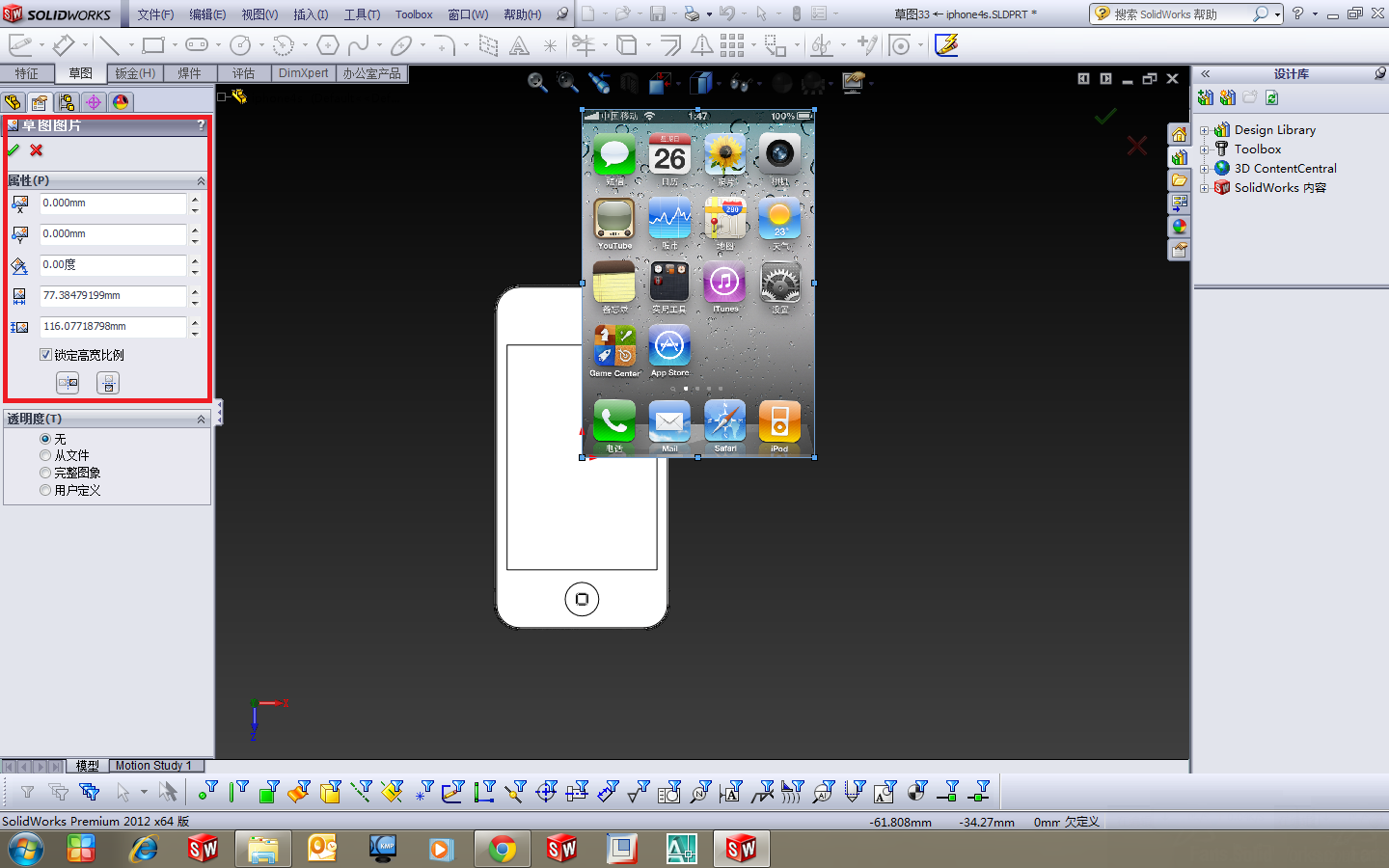Select the Polygon sketch tool
Viewport: 1389px width, 868px height.
point(327,45)
